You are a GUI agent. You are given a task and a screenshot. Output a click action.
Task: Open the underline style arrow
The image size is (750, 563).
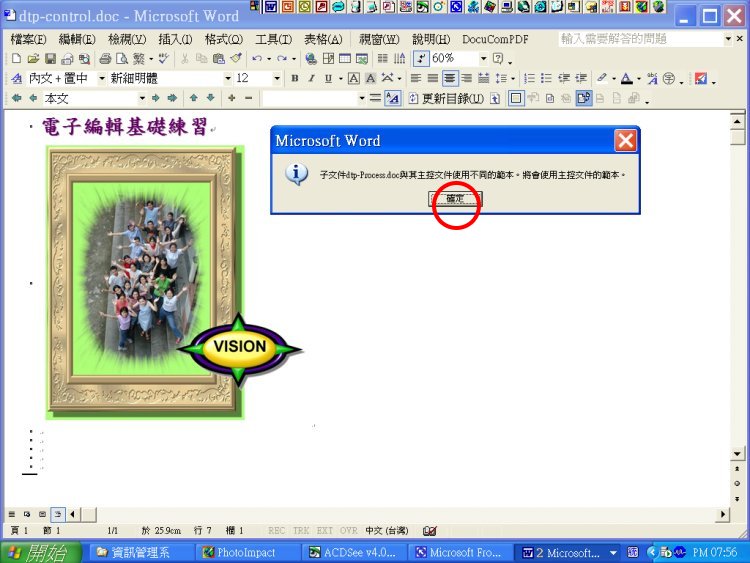pyautogui.click(x=341, y=78)
